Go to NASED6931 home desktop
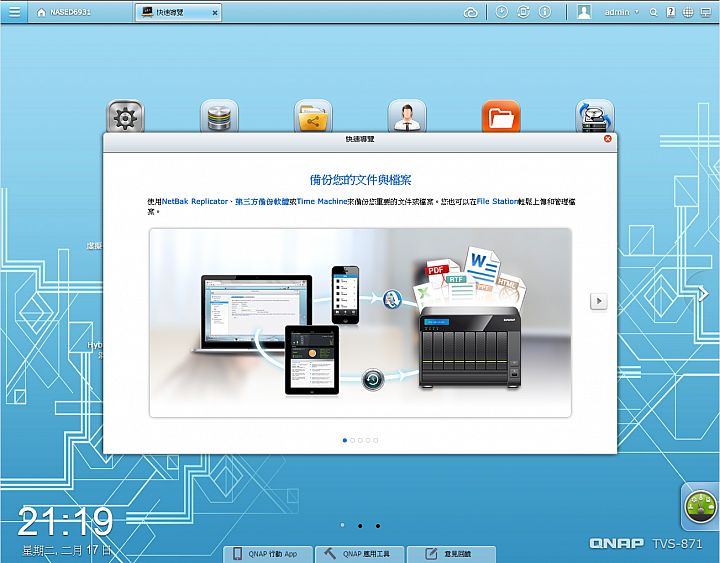 click(63, 12)
